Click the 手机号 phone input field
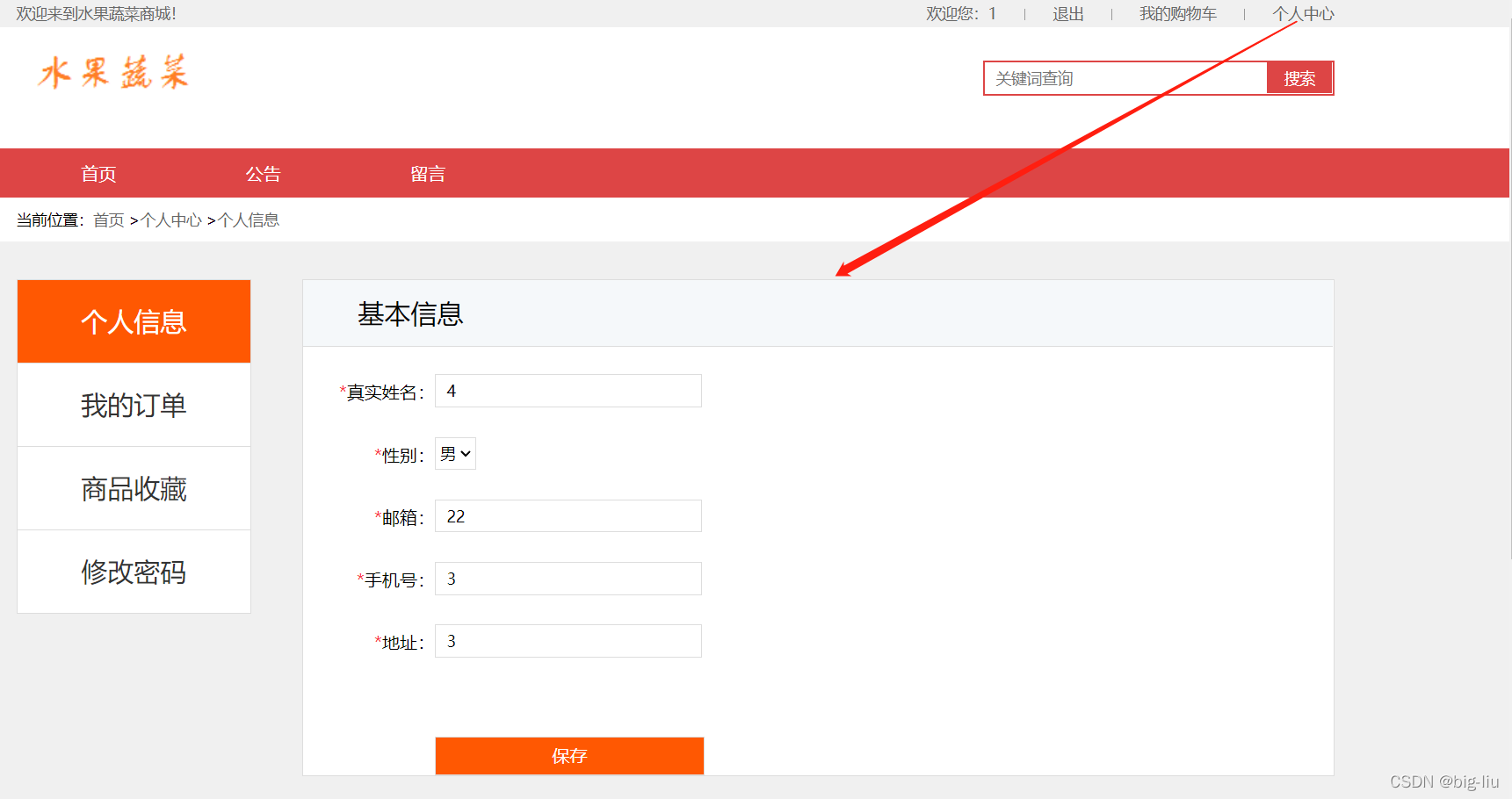The width and height of the screenshot is (1512, 799). [x=568, y=579]
